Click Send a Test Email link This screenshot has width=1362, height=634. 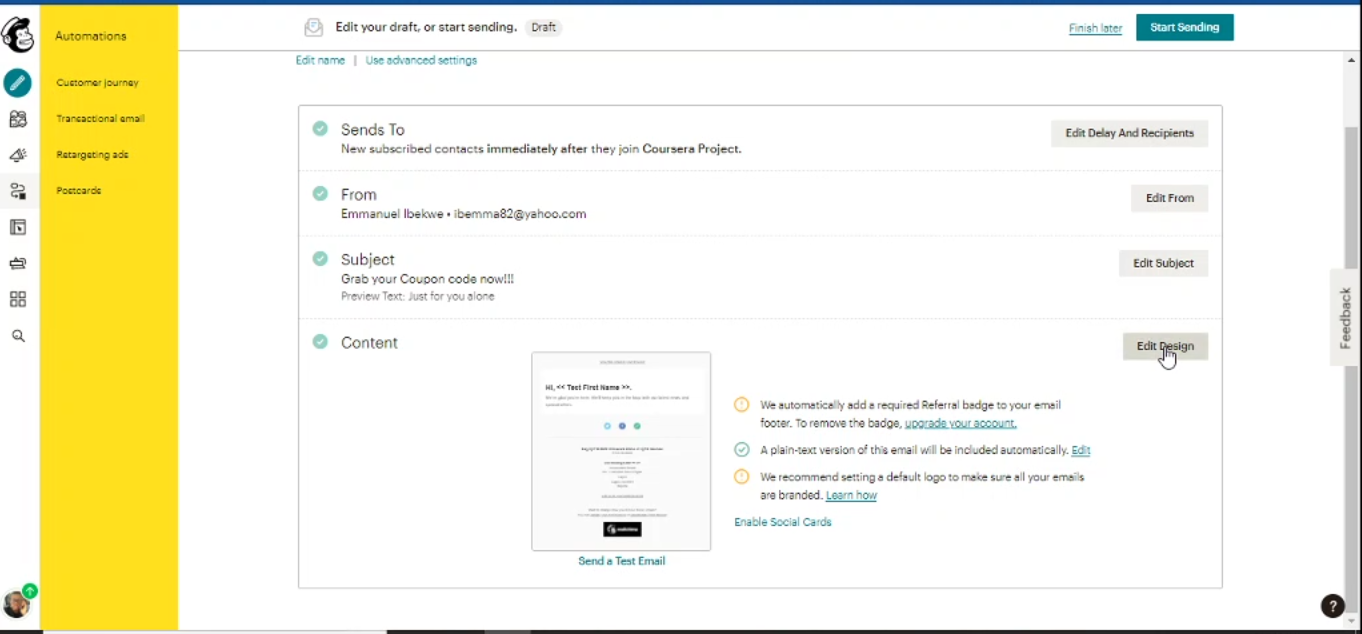pos(621,561)
